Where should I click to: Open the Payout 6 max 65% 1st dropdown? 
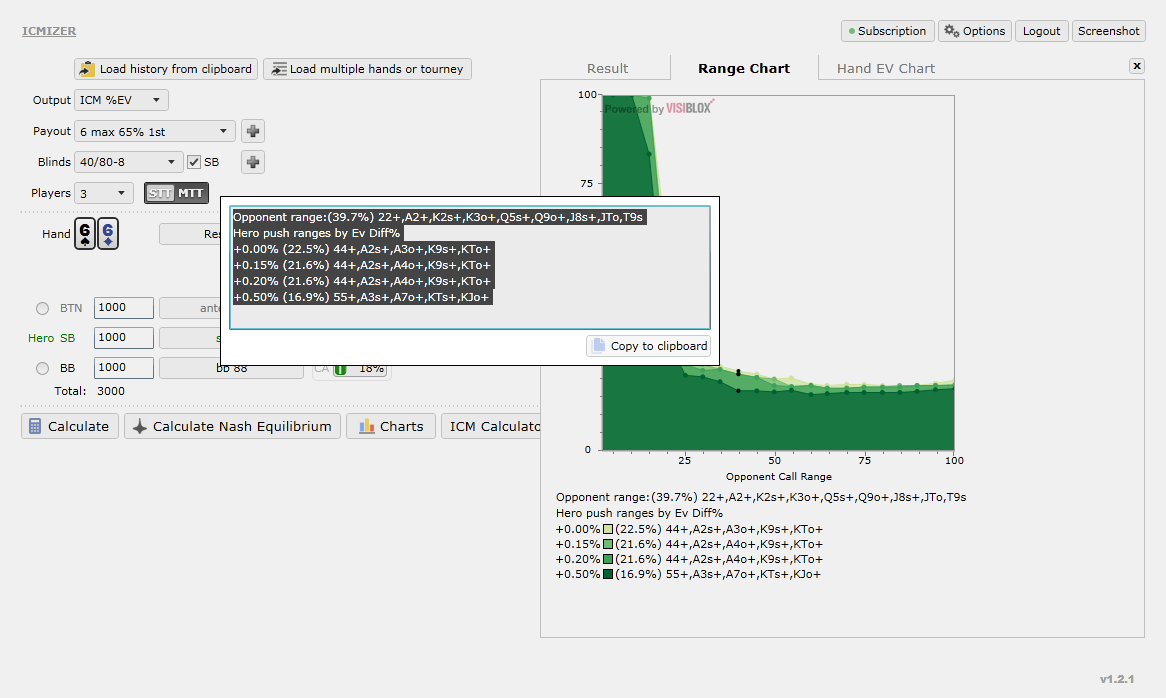[x=155, y=132]
